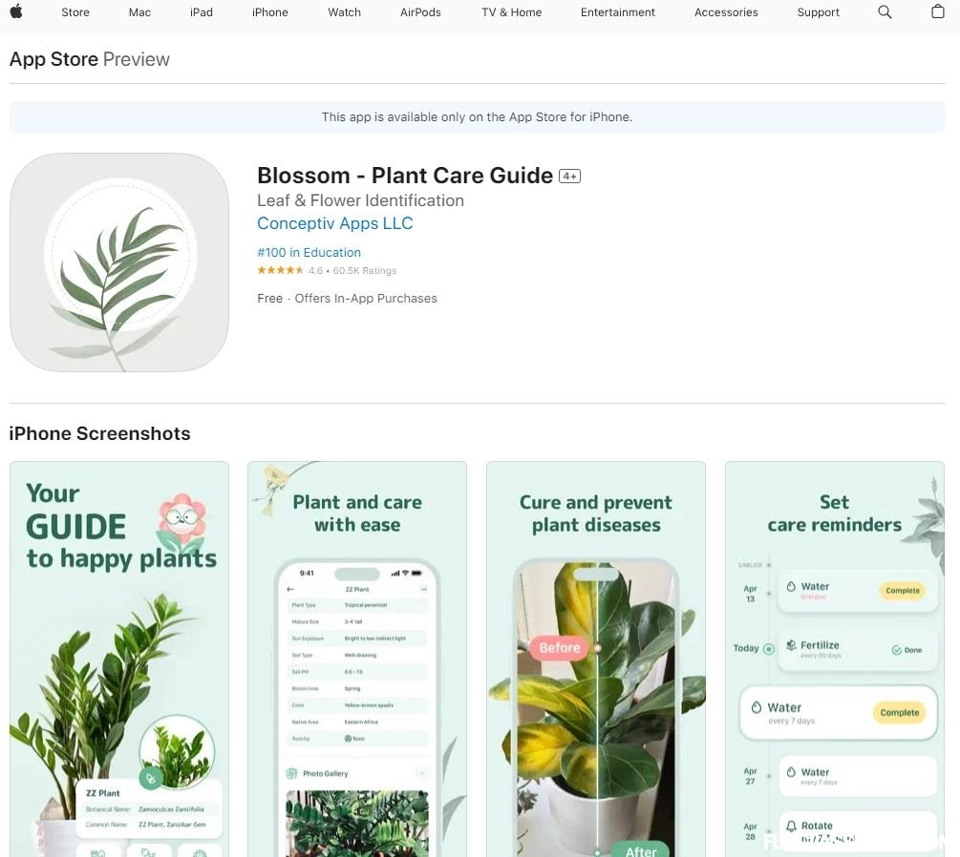Open the iPad menu

tap(201, 12)
